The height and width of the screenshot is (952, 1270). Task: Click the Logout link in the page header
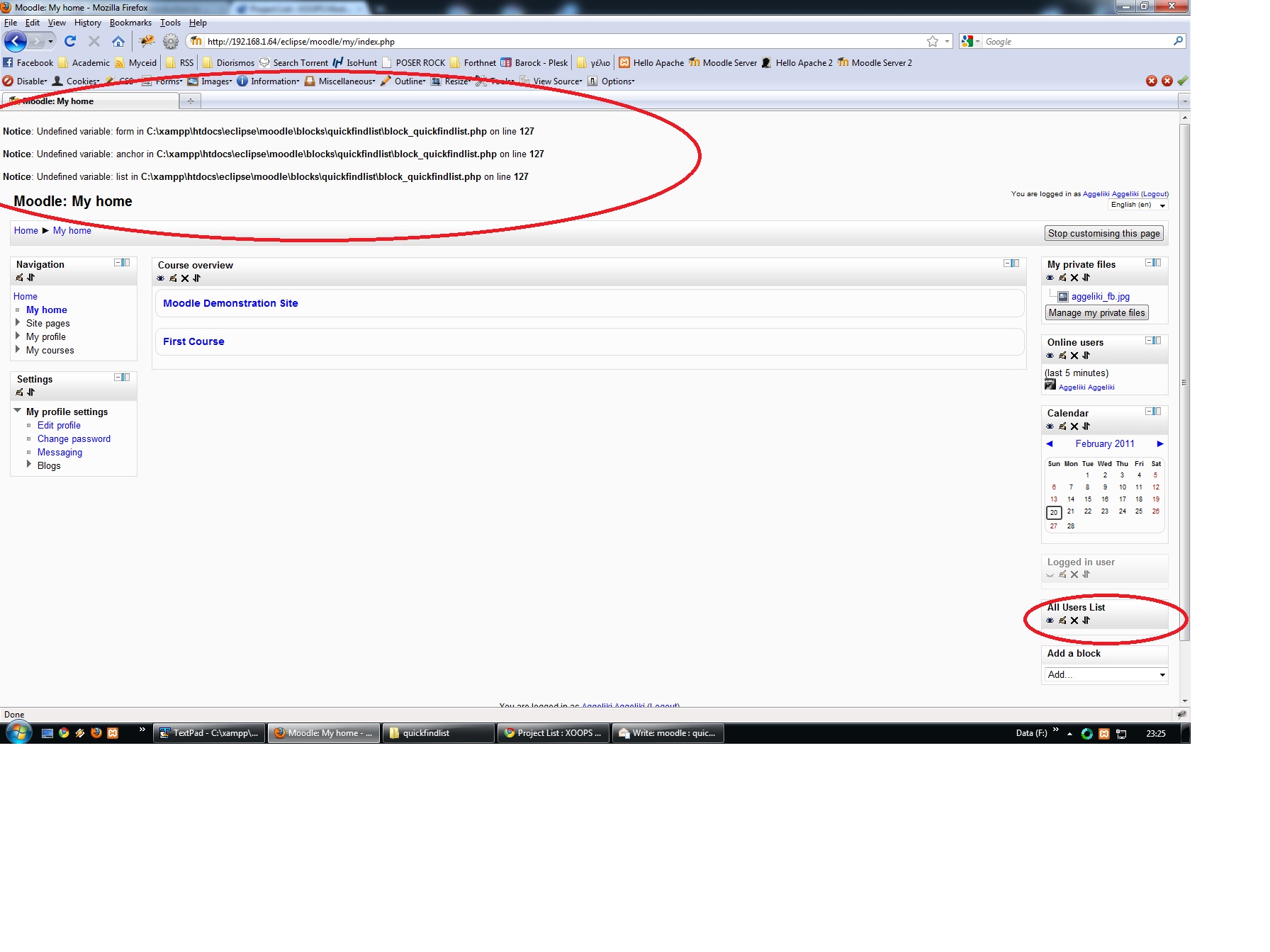tap(1154, 194)
